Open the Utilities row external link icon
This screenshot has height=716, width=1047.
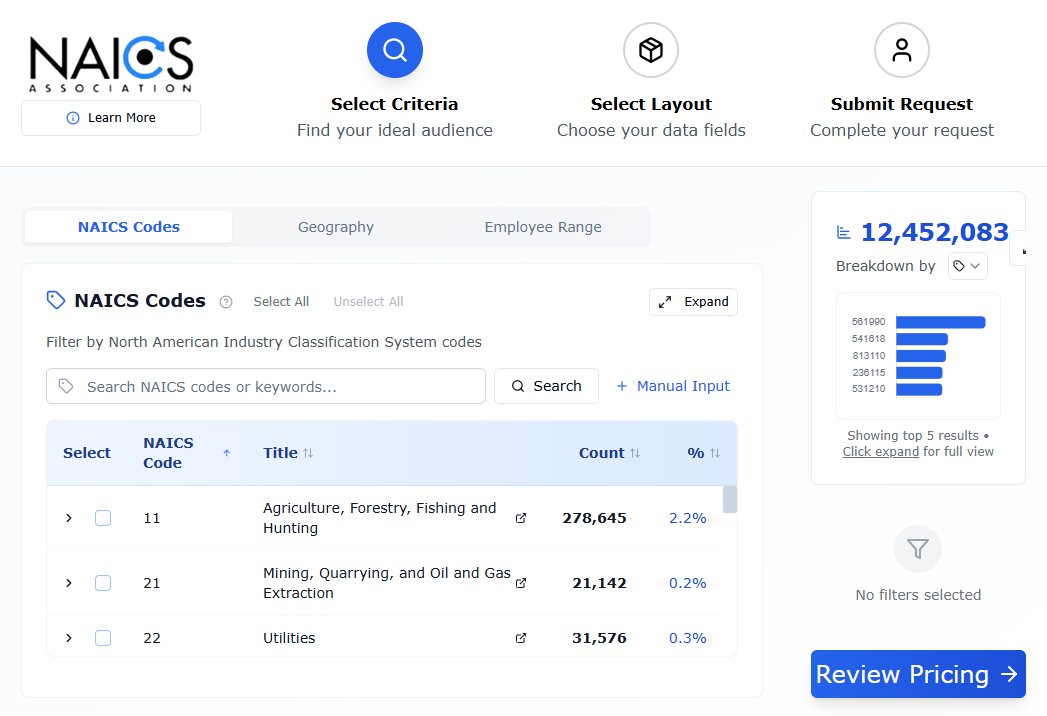520,637
